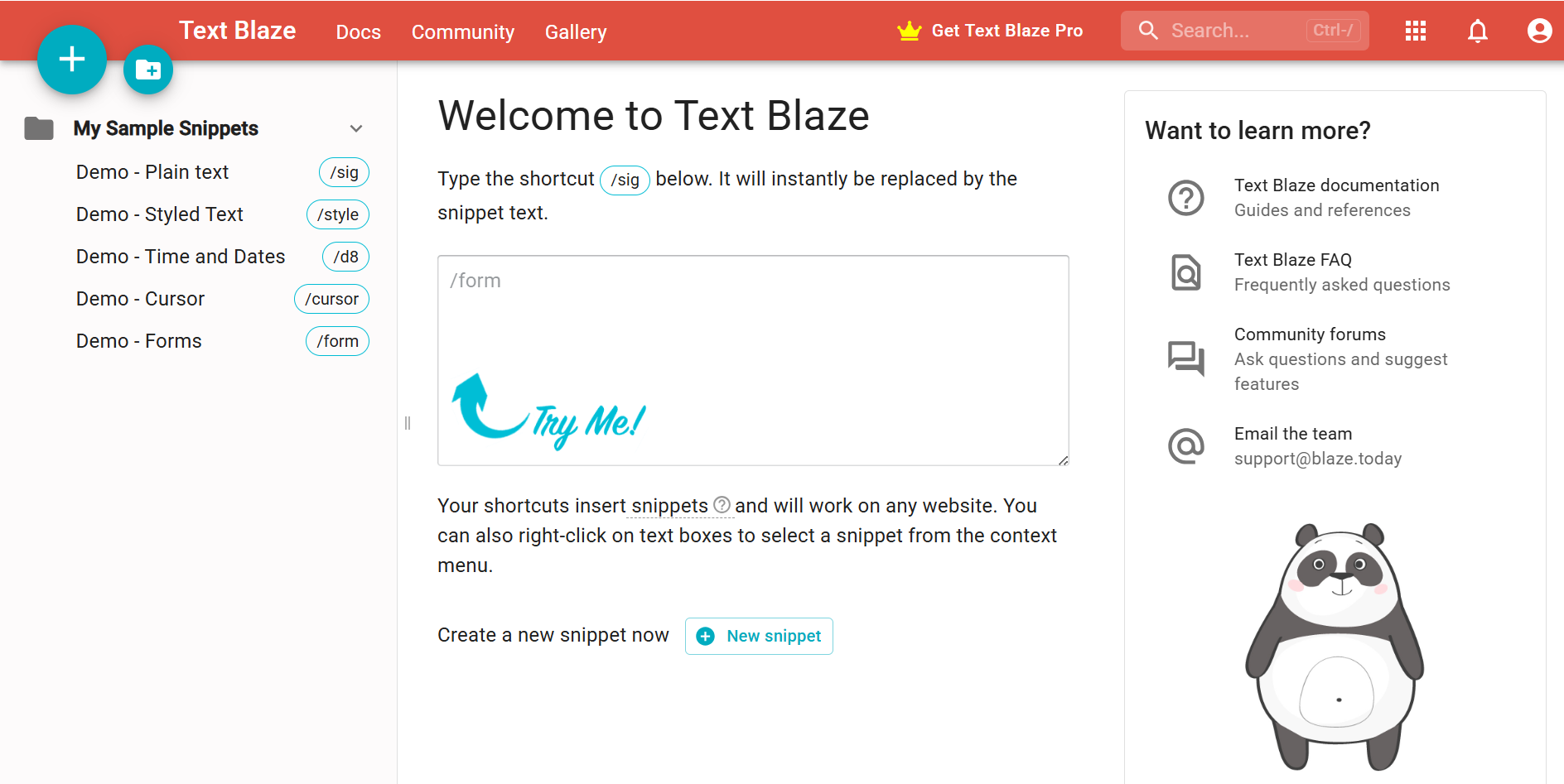Collapse the My Sample Snippets folder chevron
The height and width of the screenshot is (784, 1564).
click(356, 128)
